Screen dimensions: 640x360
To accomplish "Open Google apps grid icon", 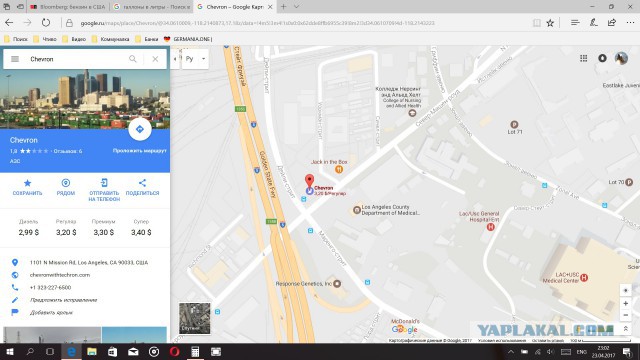I will coord(584,58).
